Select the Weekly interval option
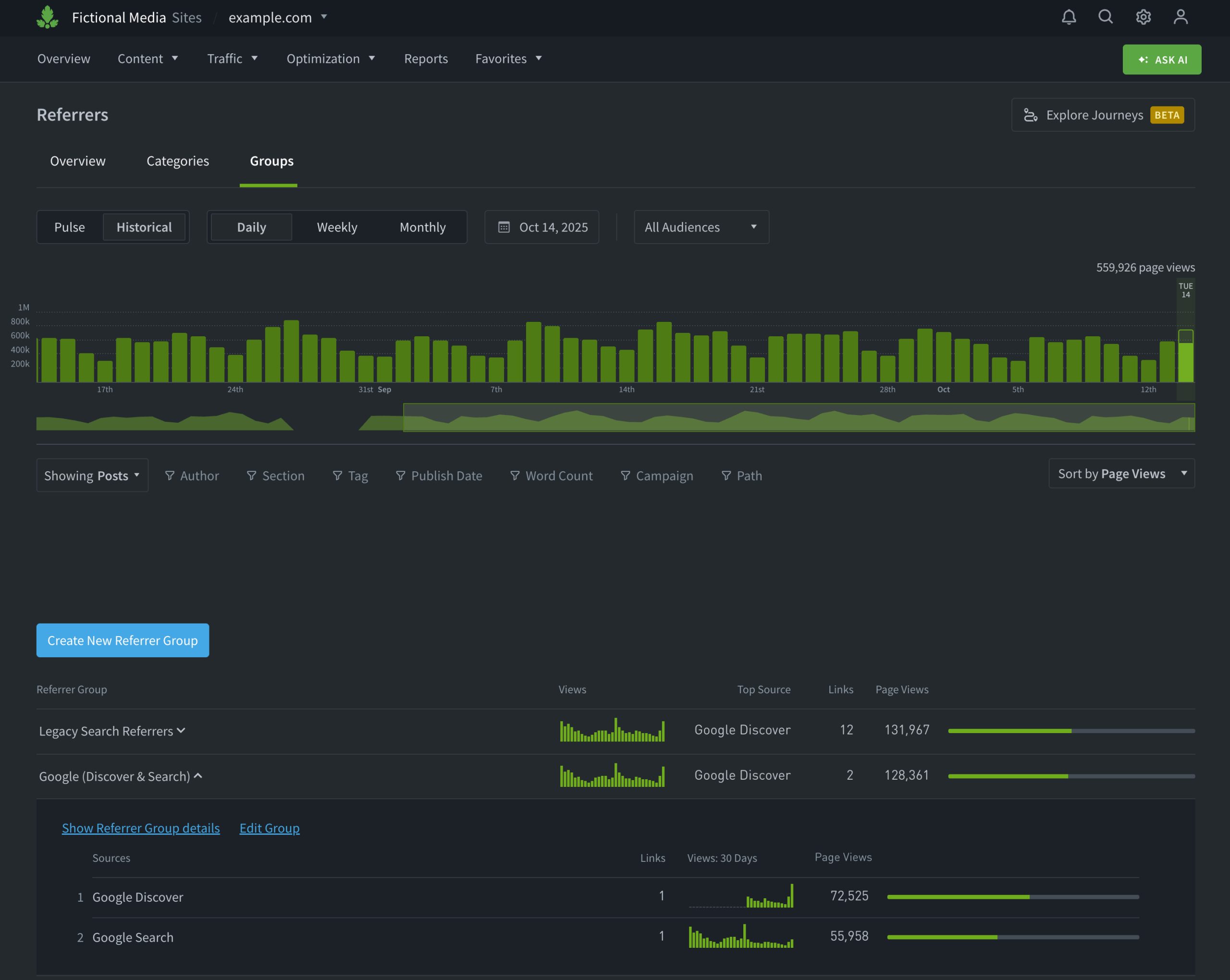Screen dimensions: 1230x980 pyautogui.click(x=337, y=227)
